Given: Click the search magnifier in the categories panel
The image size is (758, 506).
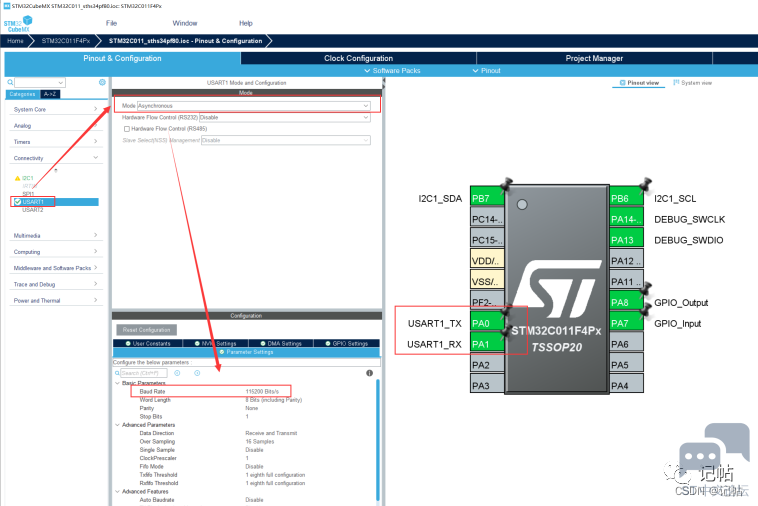Looking at the screenshot, I should click(10, 83).
